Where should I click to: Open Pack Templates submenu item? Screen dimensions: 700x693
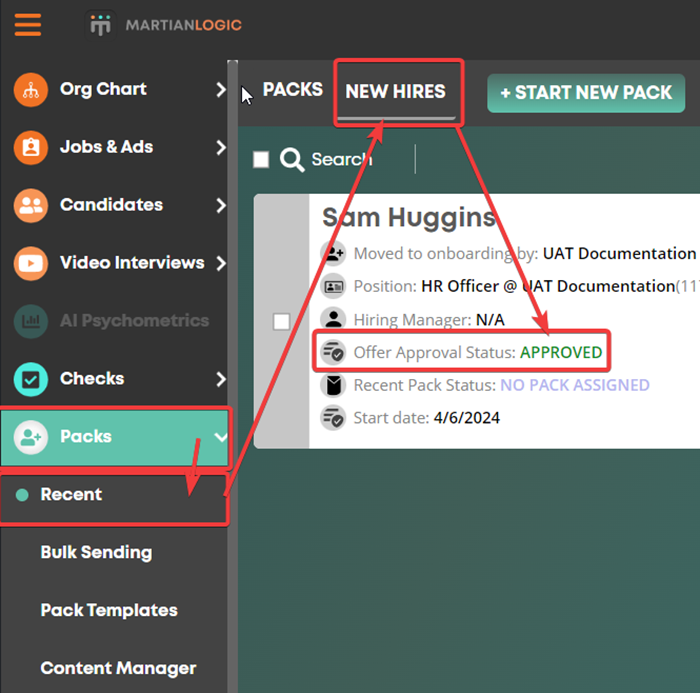pos(109,610)
